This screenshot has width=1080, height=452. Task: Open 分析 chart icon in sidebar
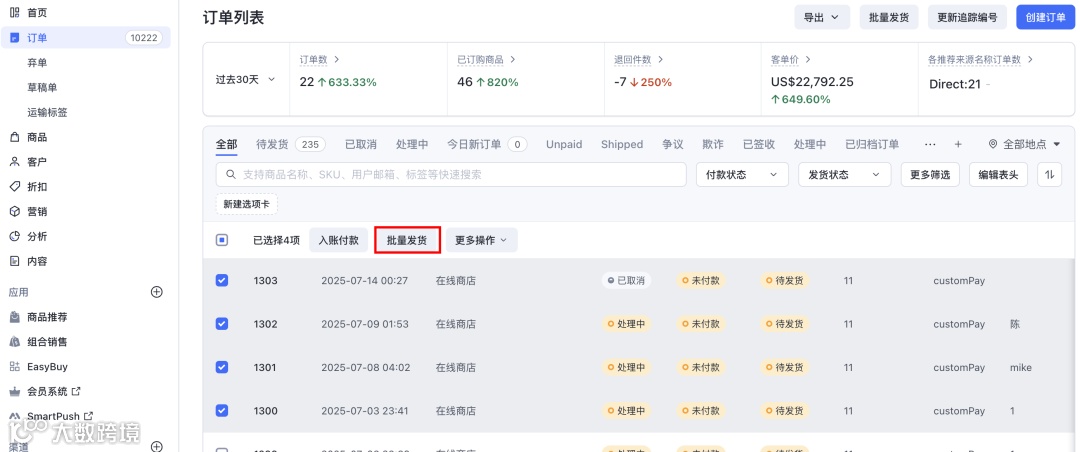click(14, 236)
